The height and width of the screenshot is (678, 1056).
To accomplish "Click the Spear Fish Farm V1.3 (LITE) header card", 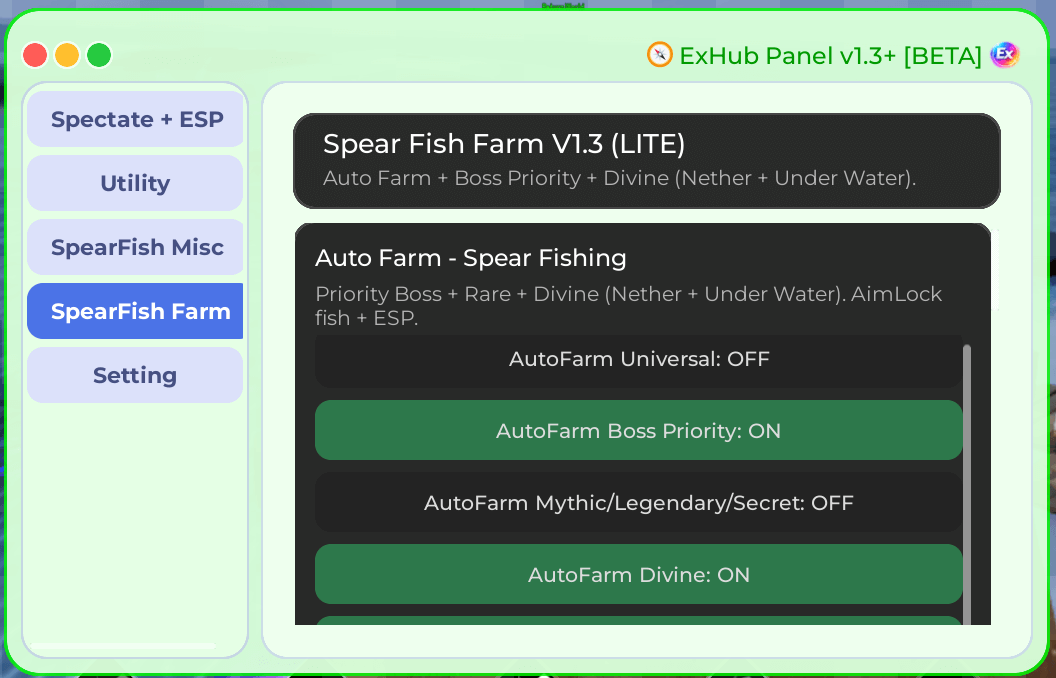I will [x=646, y=160].
